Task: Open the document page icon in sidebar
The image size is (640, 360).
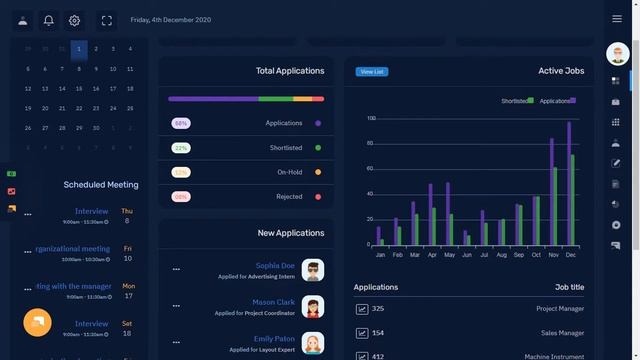Action: pyautogui.click(x=616, y=184)
